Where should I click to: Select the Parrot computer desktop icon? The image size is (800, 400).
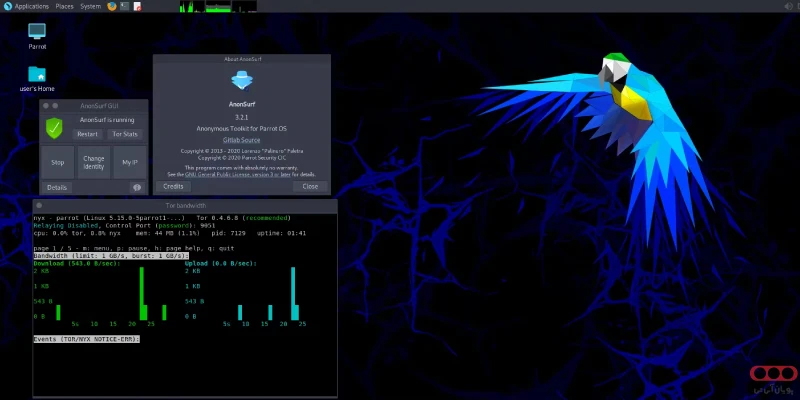click(37, 36)
